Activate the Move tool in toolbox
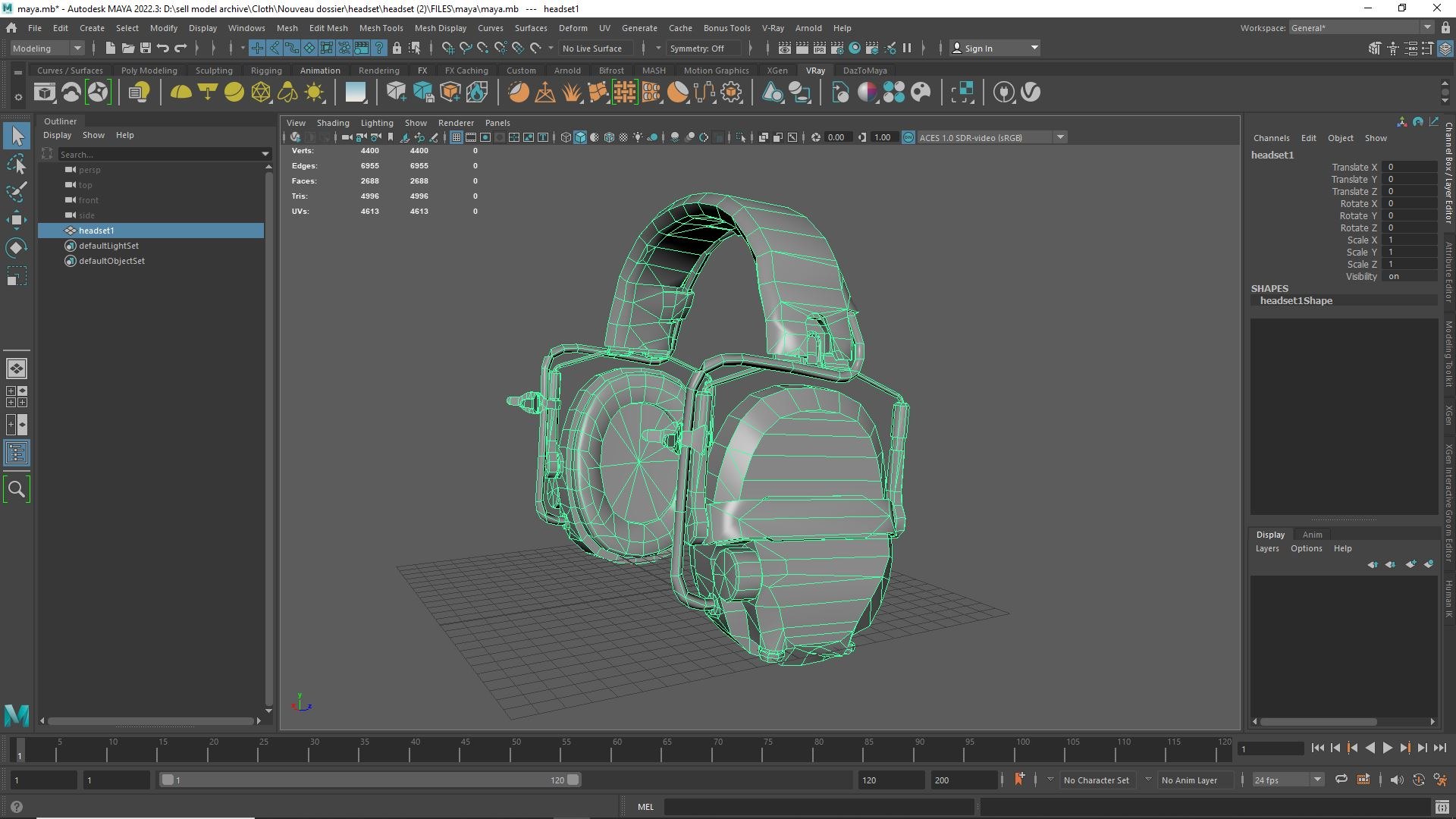The height and width of the screenshot is (819, 1456). click(17, 220)
